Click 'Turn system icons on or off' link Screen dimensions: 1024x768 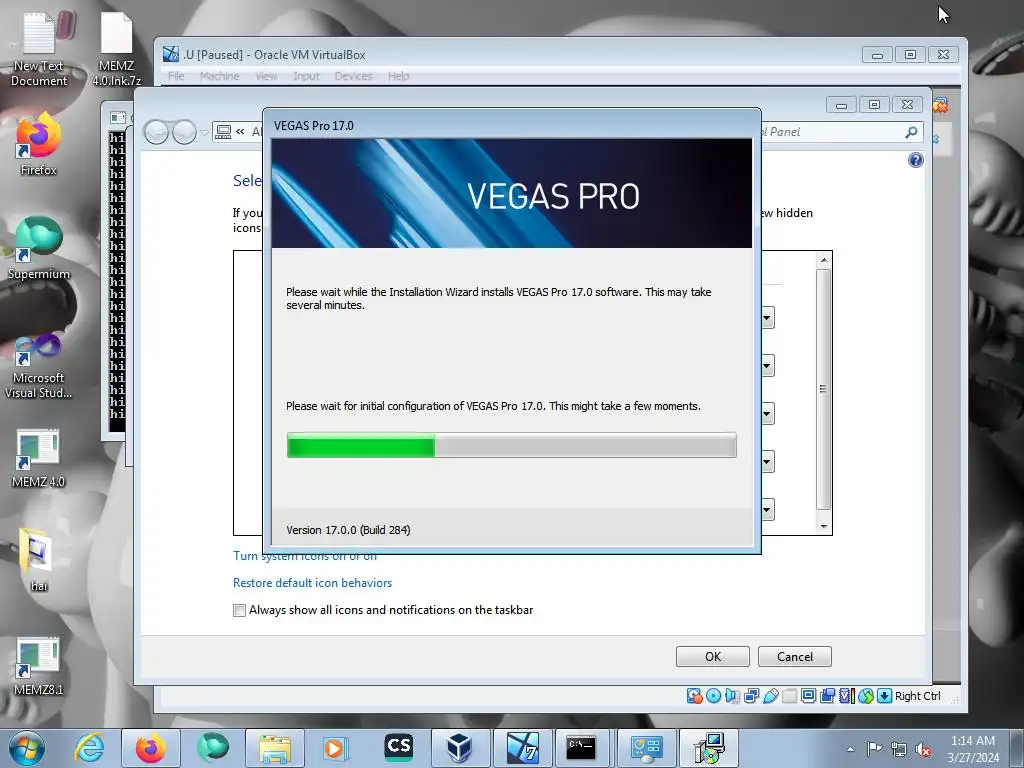(x=305, y=556)
